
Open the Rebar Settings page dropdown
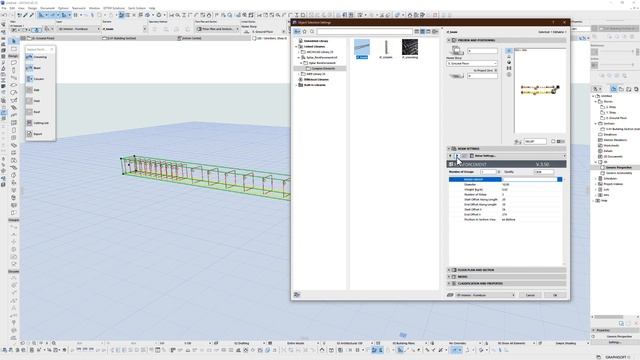[x=518, y=156]
